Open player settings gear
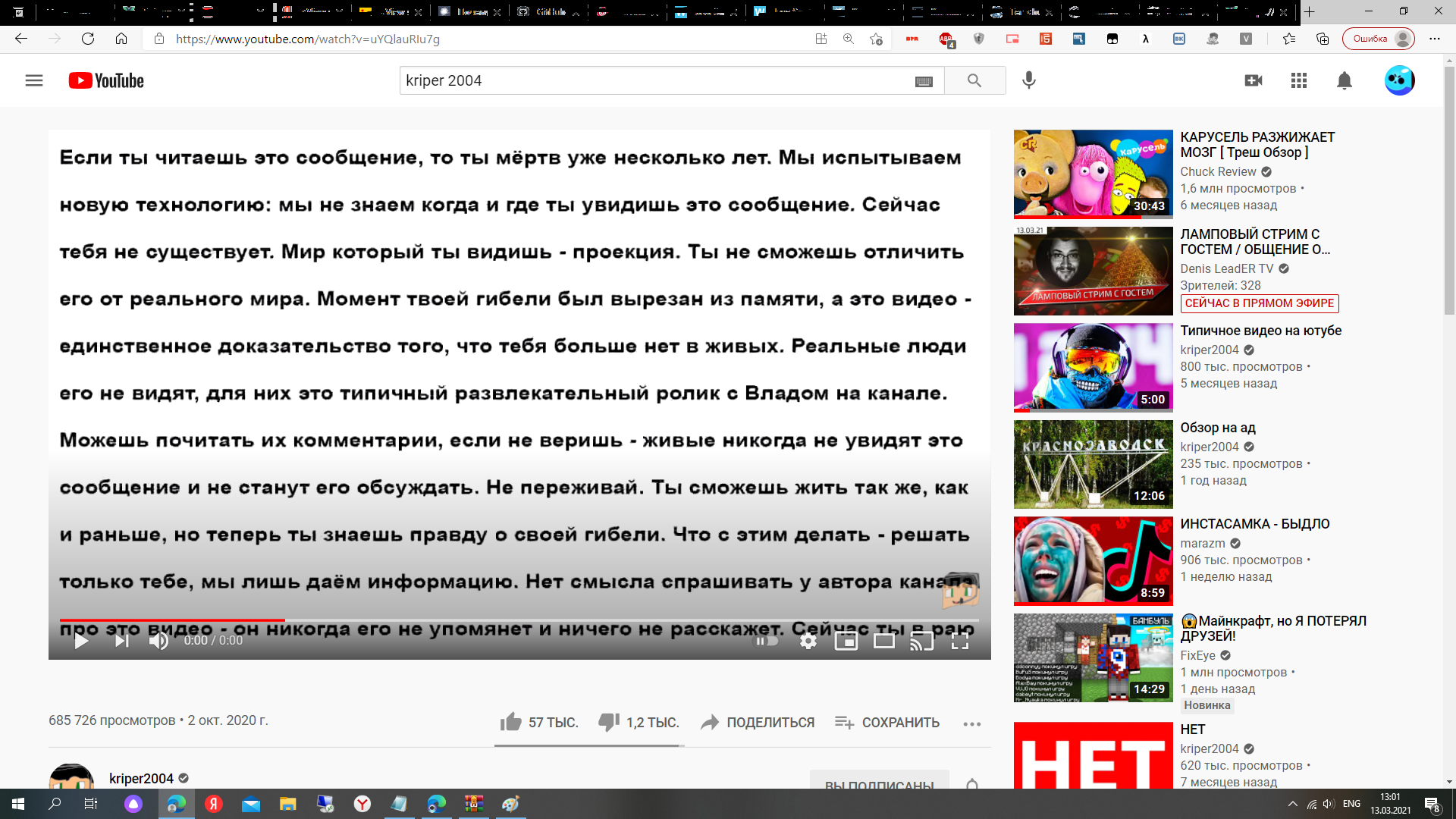 tap(808, 641)
